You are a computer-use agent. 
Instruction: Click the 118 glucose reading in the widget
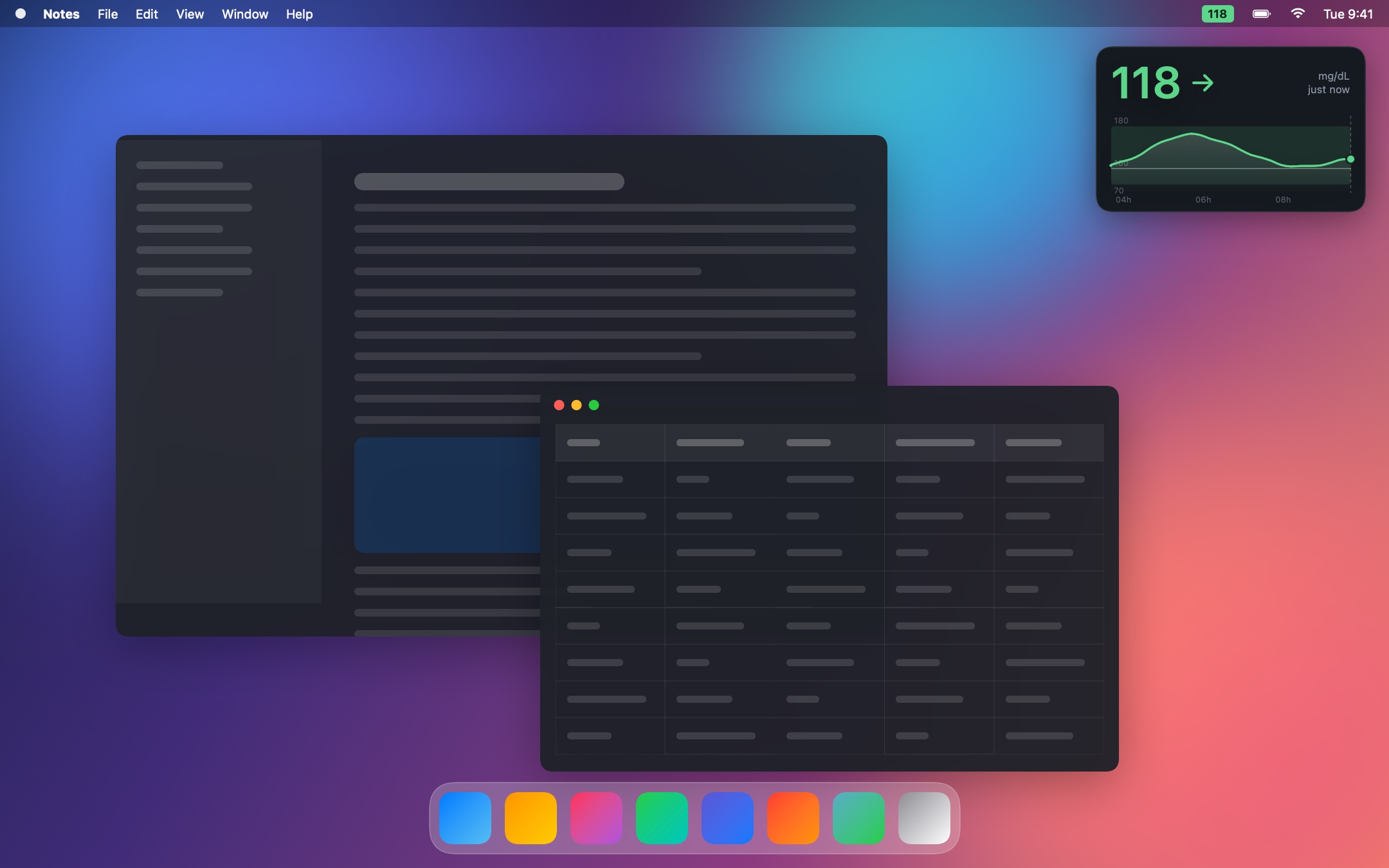(x=1146, y=83)
